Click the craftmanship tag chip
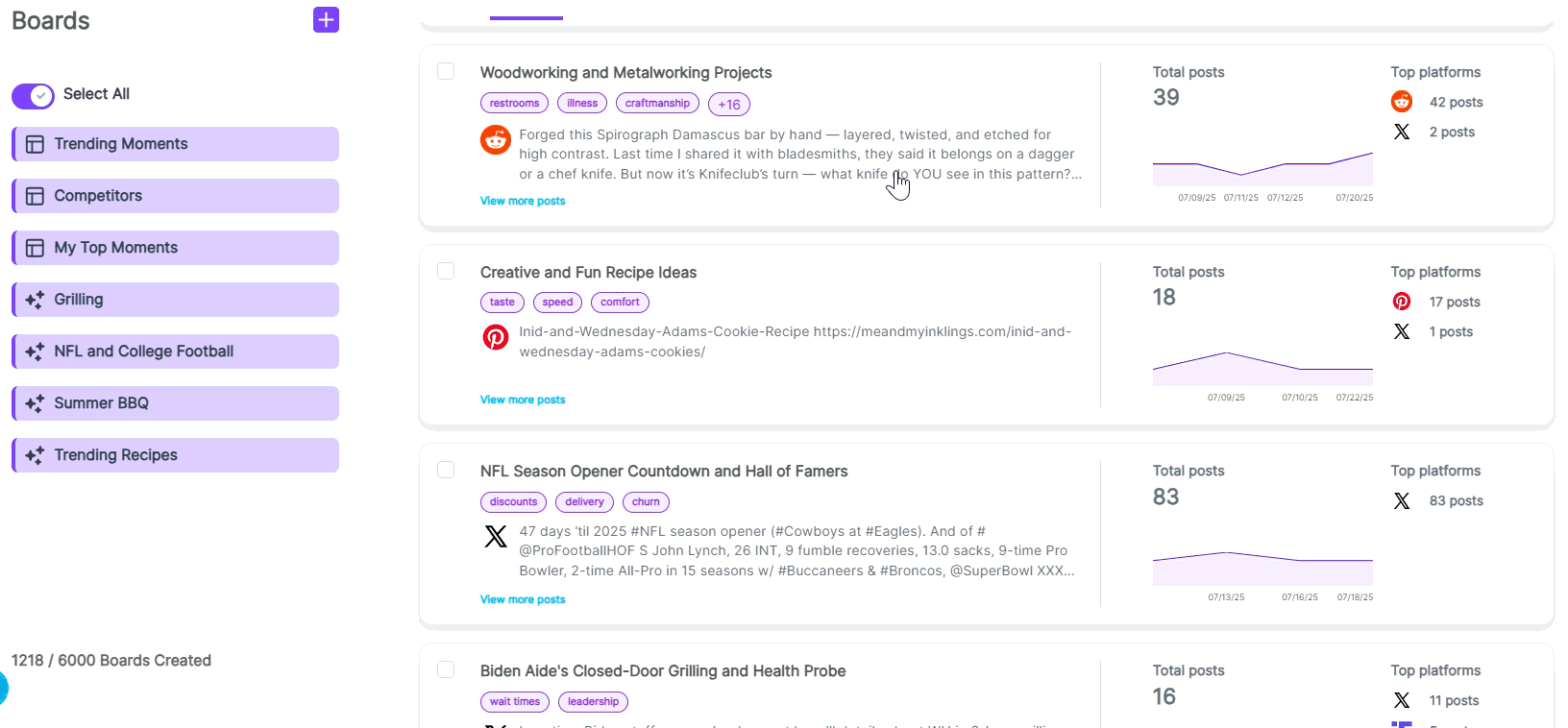The width and height of the screenshot is (1568, 728). [657, 103]
